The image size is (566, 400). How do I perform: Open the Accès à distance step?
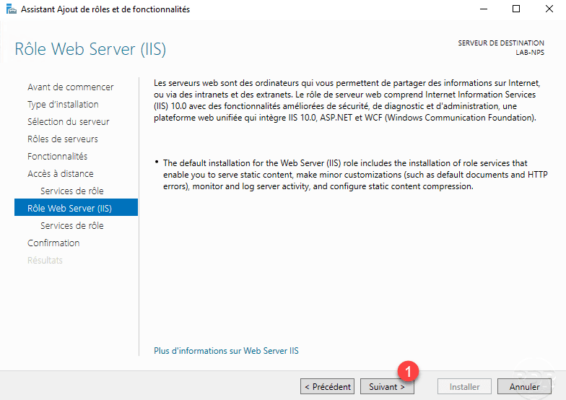tap(60, 174)
